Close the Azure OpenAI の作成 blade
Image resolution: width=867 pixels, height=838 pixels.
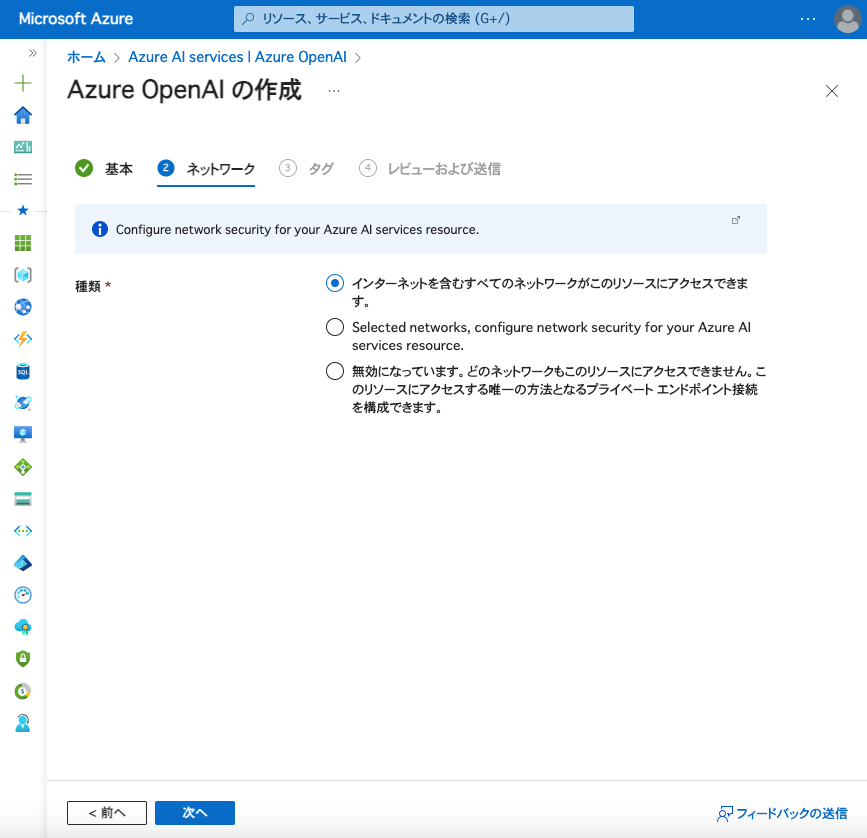(x=832, y=91)
